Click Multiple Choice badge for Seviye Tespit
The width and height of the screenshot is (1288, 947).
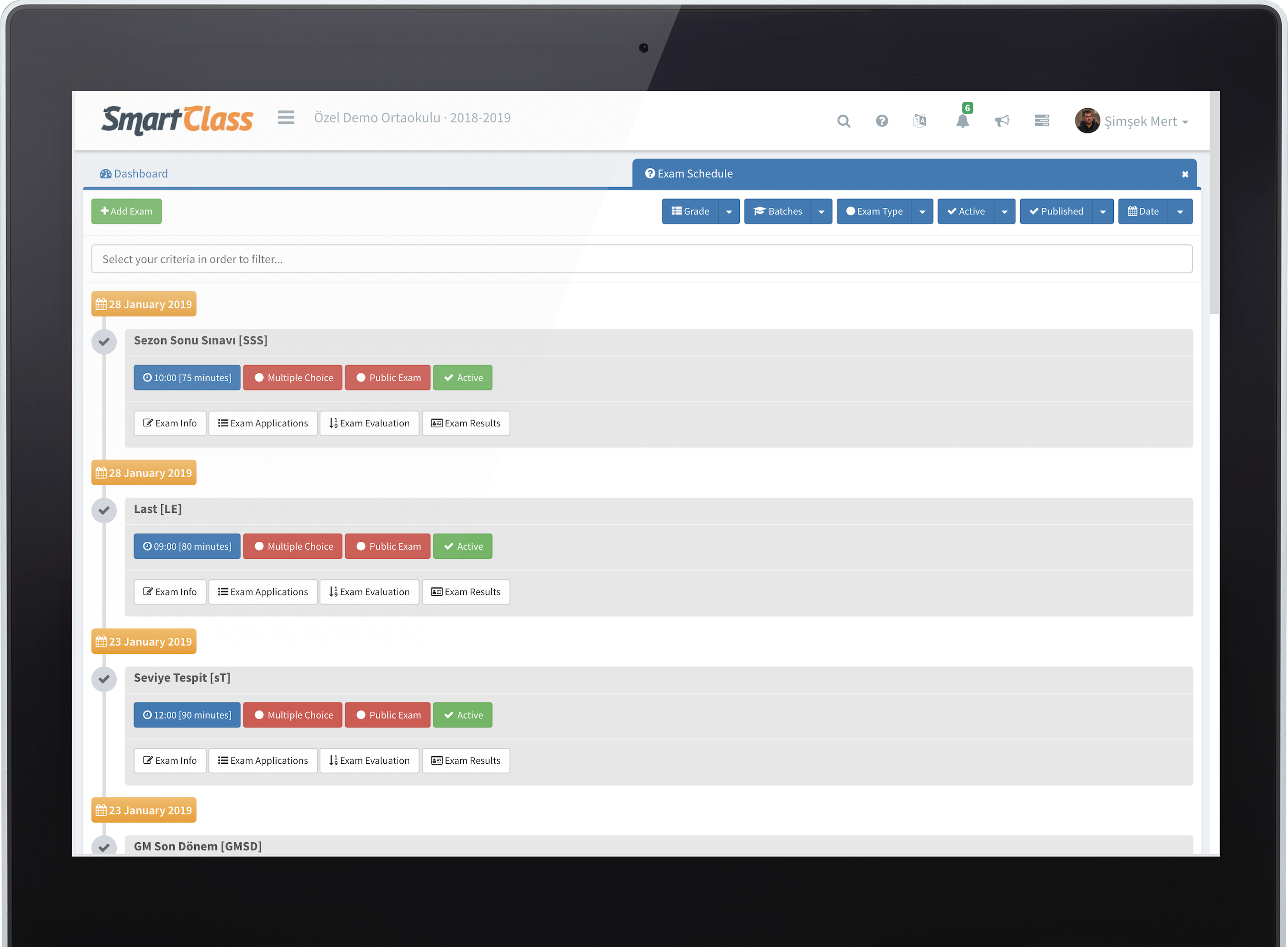293,715
